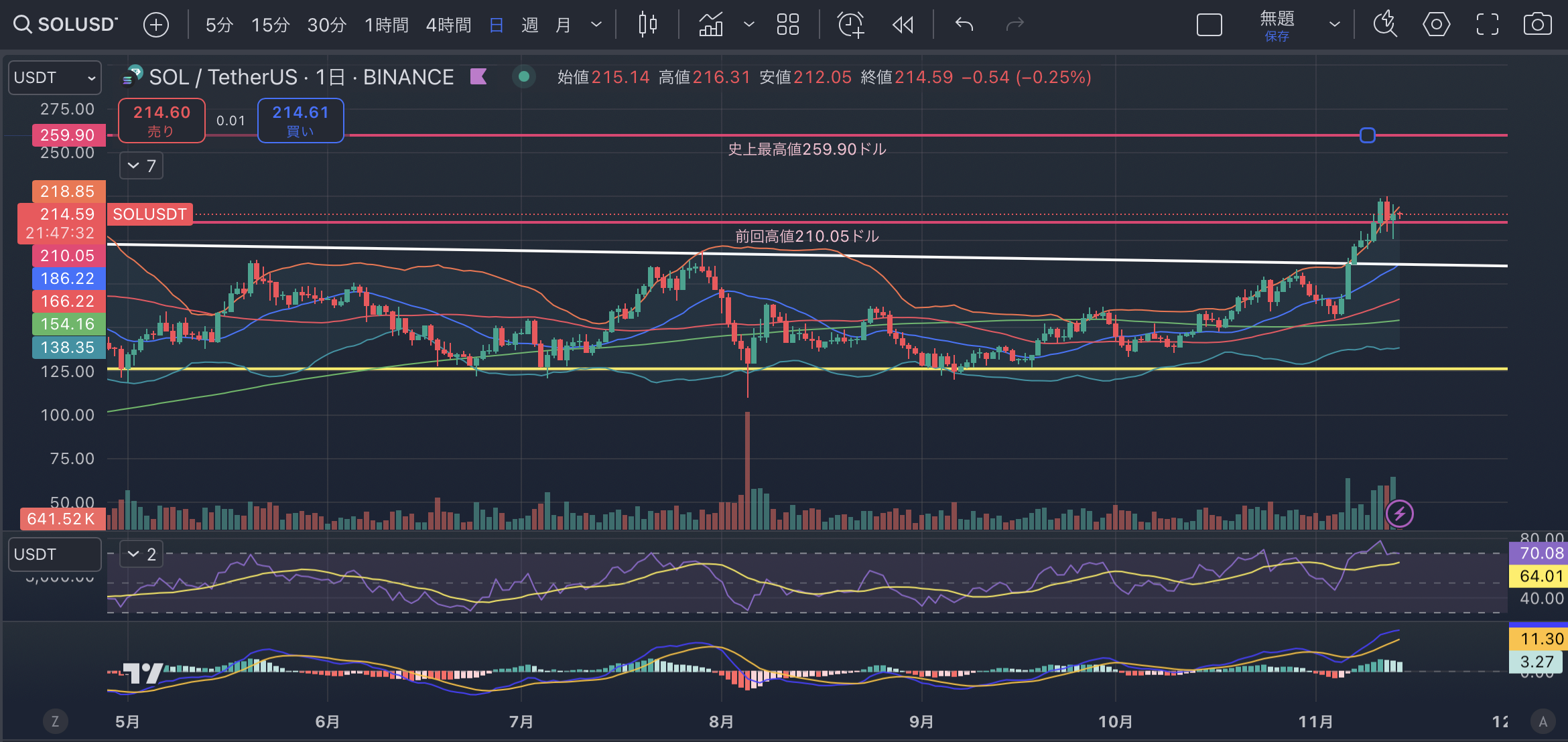This screenshot has height=742, width=1568.
Task: Click the 214.60 売り sell button
Action: click(x=161, y=121)
